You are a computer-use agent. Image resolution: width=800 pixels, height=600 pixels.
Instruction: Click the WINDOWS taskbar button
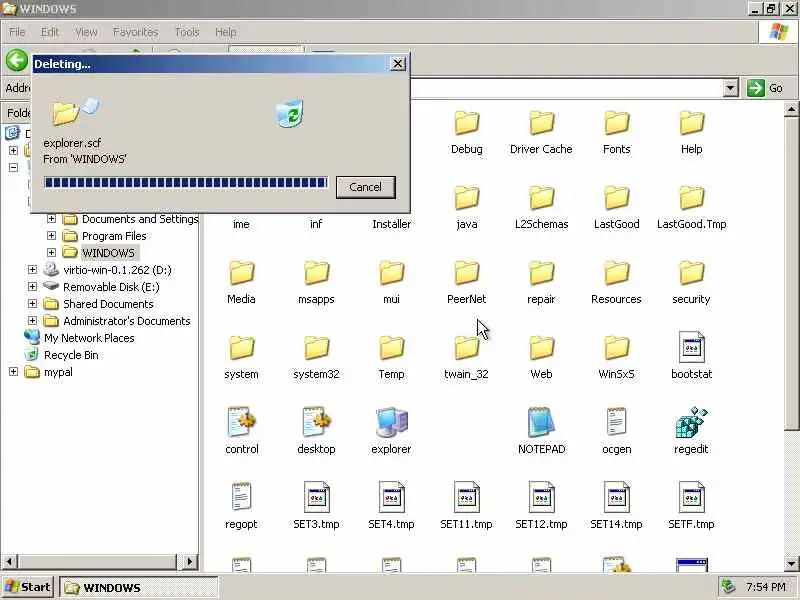click(139, 588)
